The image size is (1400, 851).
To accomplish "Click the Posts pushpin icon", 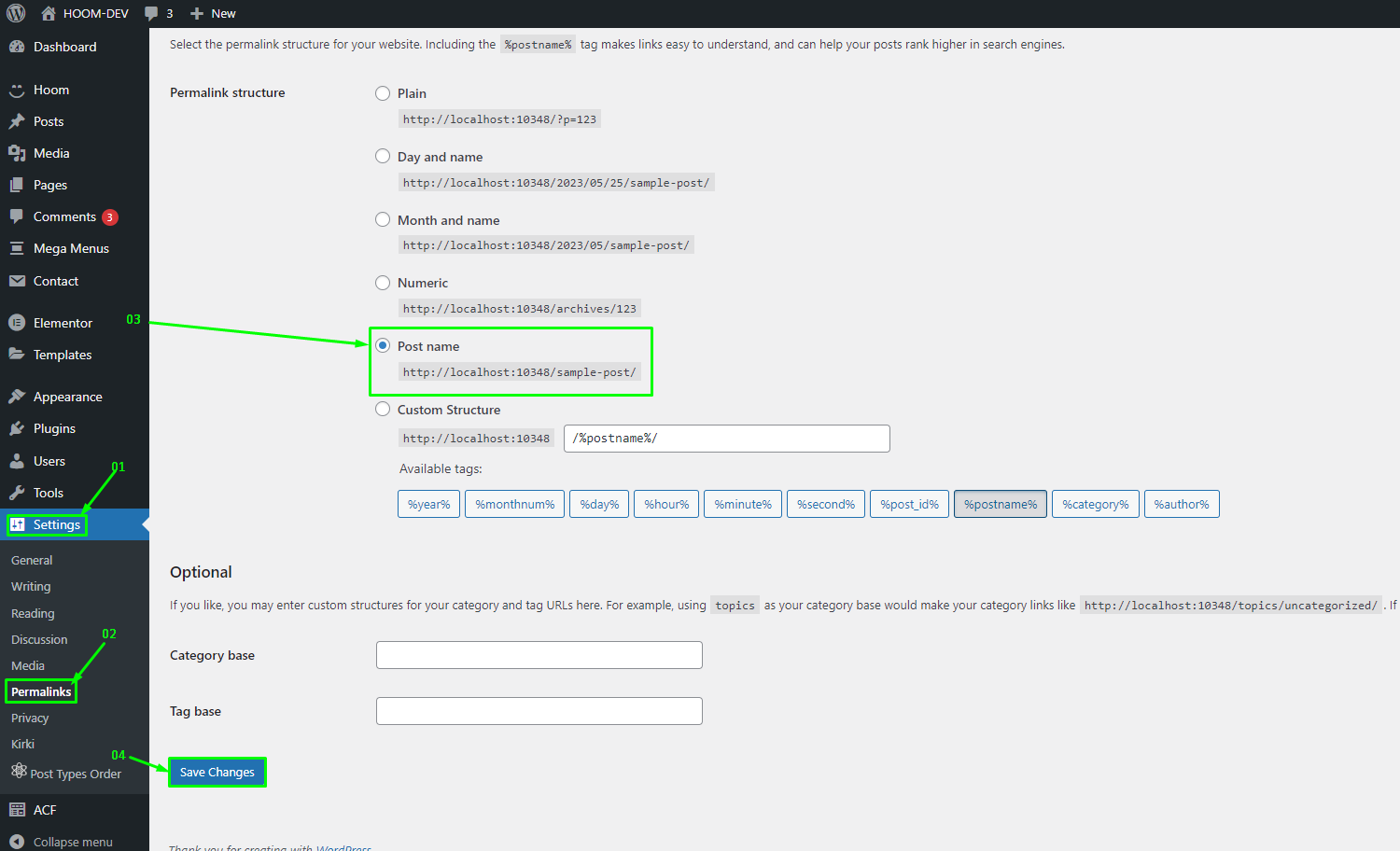I will tap(17, 121).
